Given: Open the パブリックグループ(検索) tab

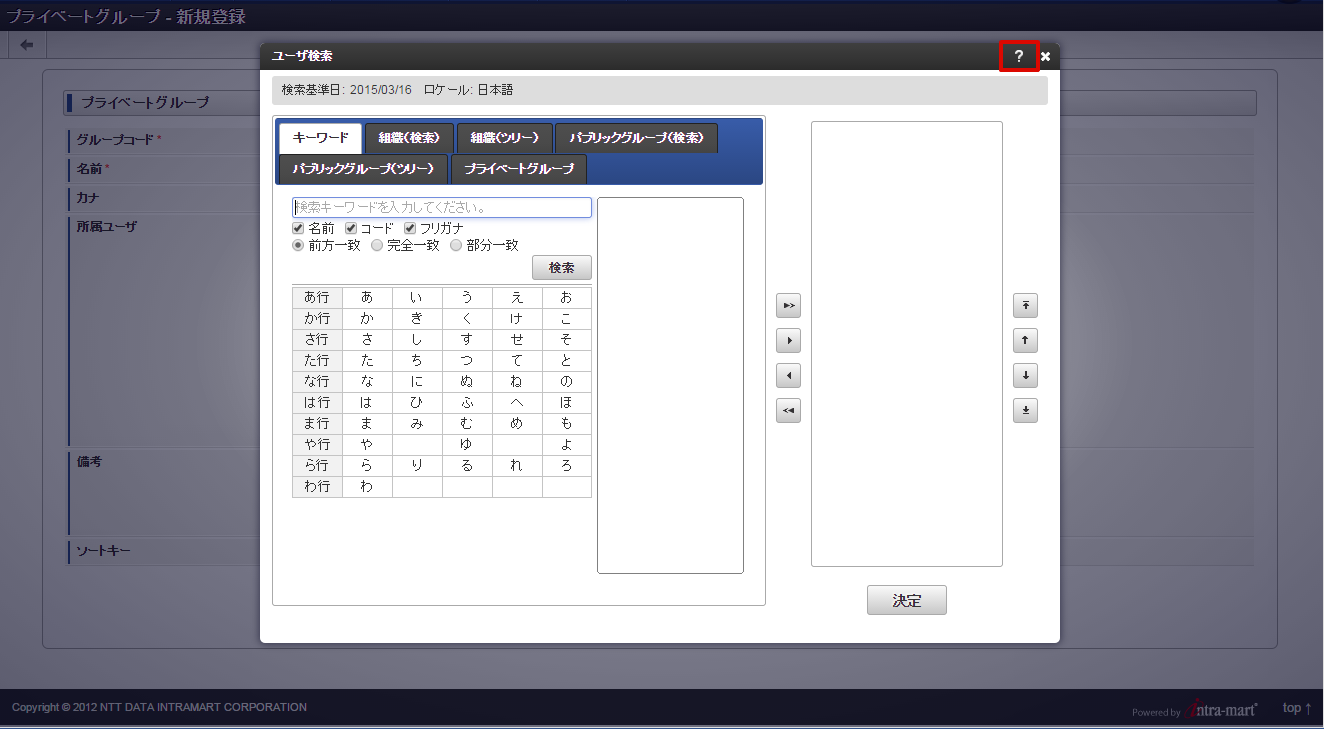Looking at the screenshot, I should tap(636, 138).
